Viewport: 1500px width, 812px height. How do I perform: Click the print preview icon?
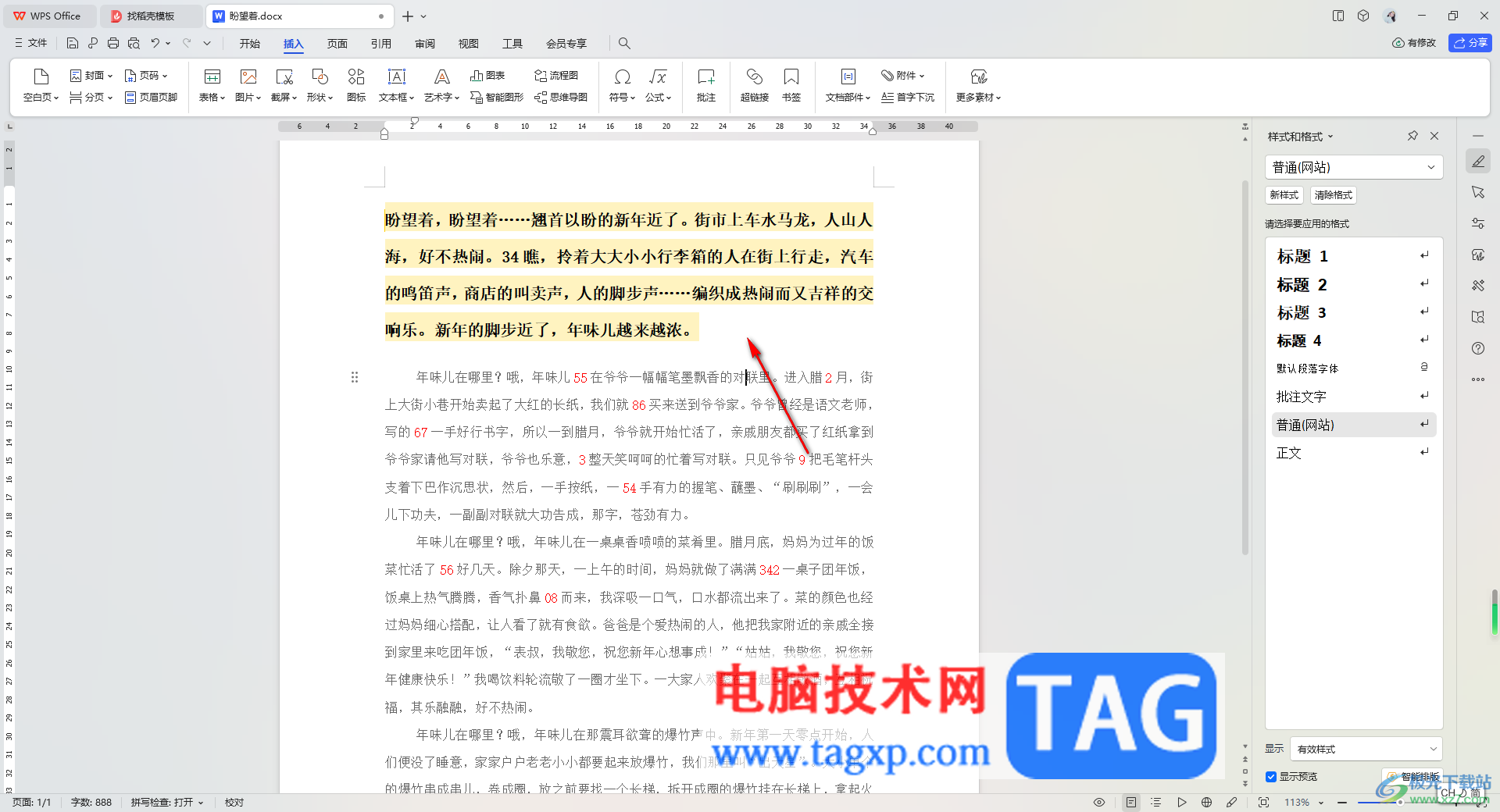coord(134,43)
